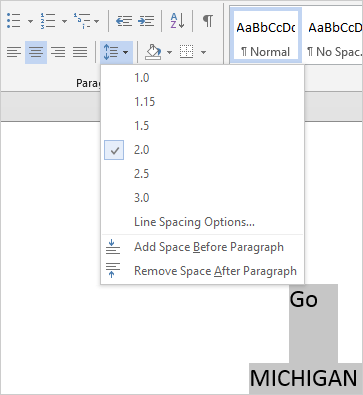The image size is (363, 395).
Task: Click the Sort A-Z icon
Action: click(177, 21)
